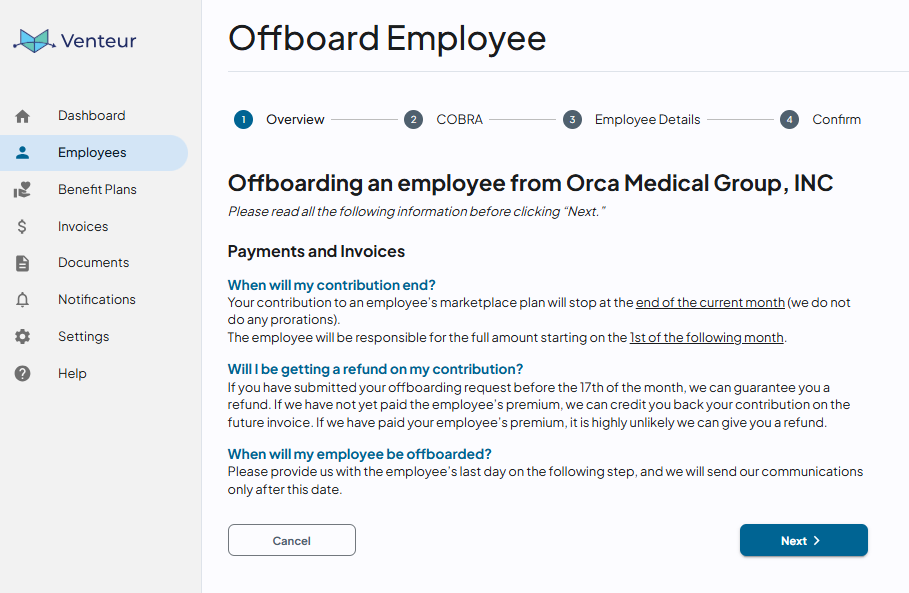Open the Settings gear icon
Screen dimensions: 909x593
click(23, 337)
